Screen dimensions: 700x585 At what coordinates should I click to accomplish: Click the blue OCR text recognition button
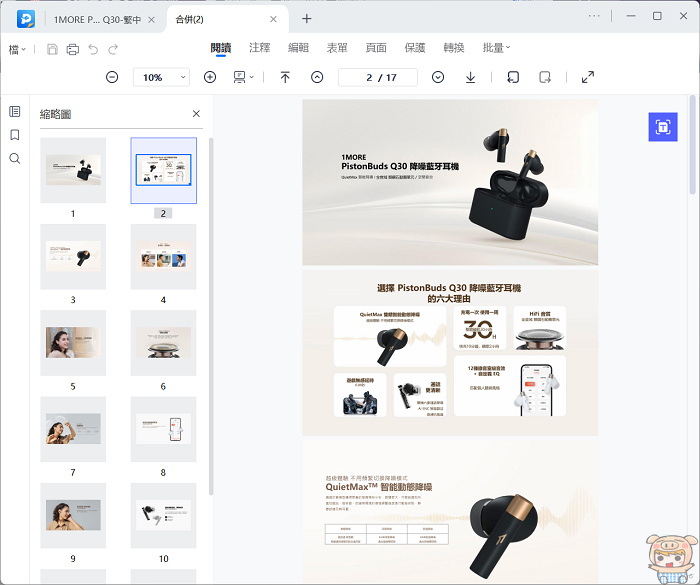(663, 127)
